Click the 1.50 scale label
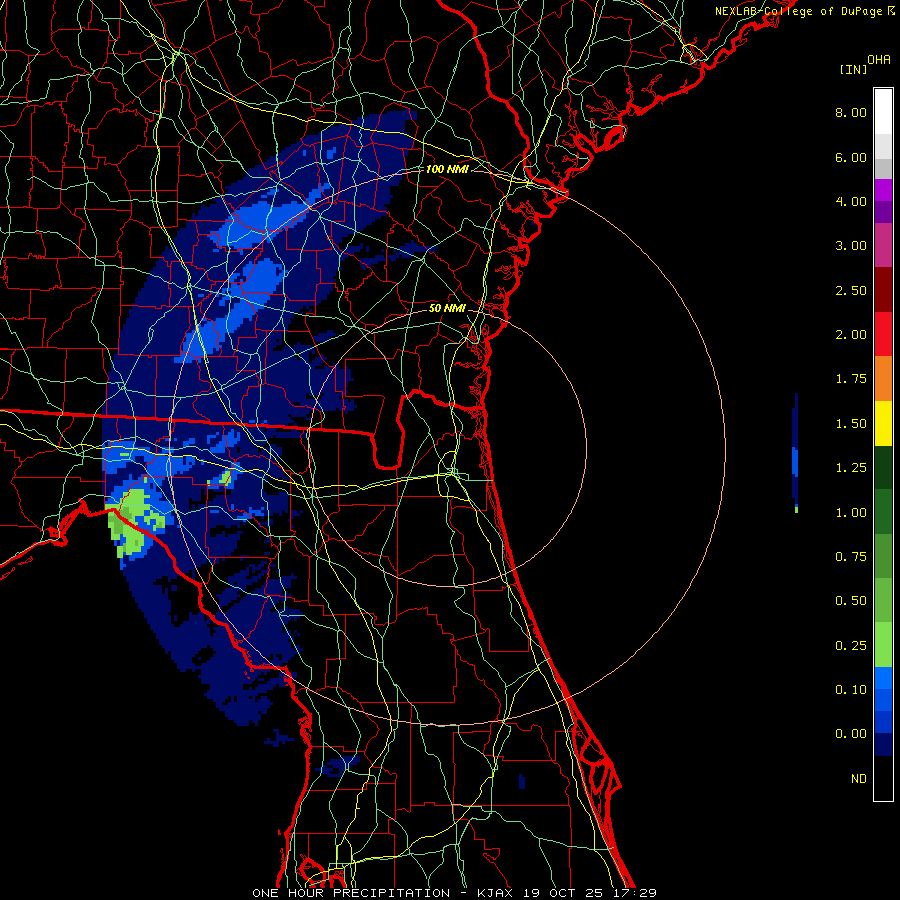 tap(851, 424)
